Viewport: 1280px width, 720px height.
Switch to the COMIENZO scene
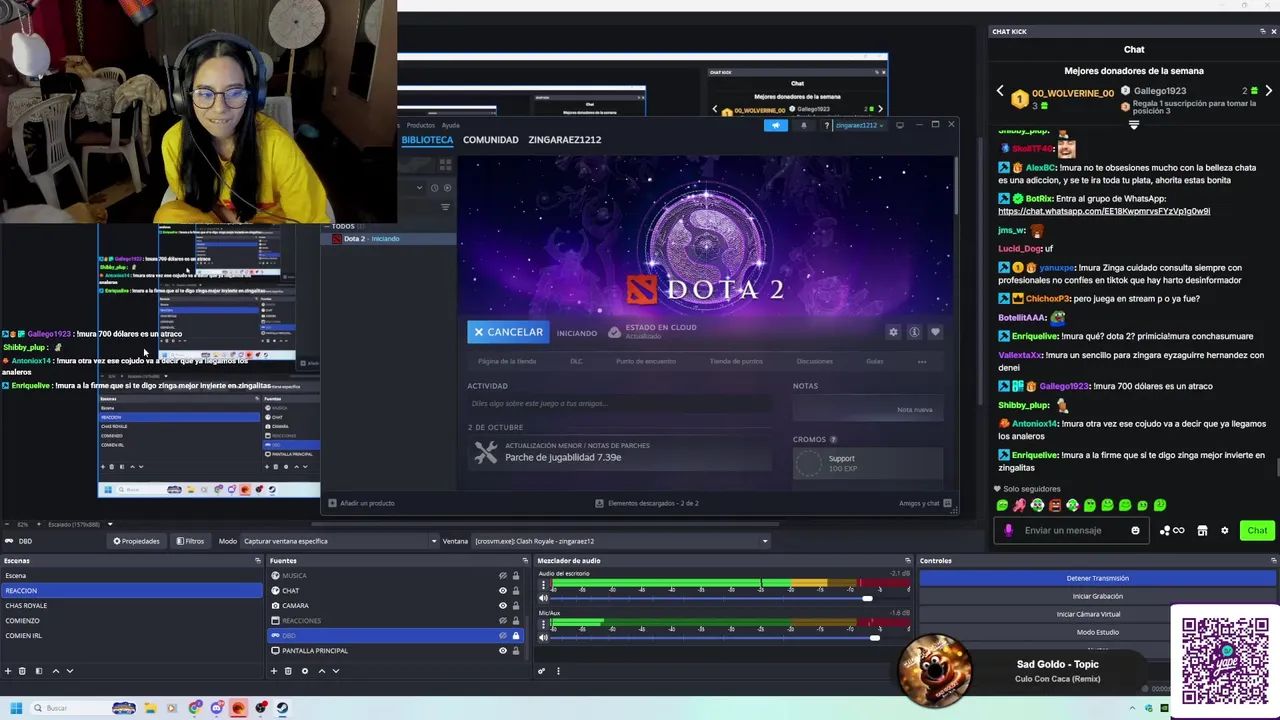(131, 621)
